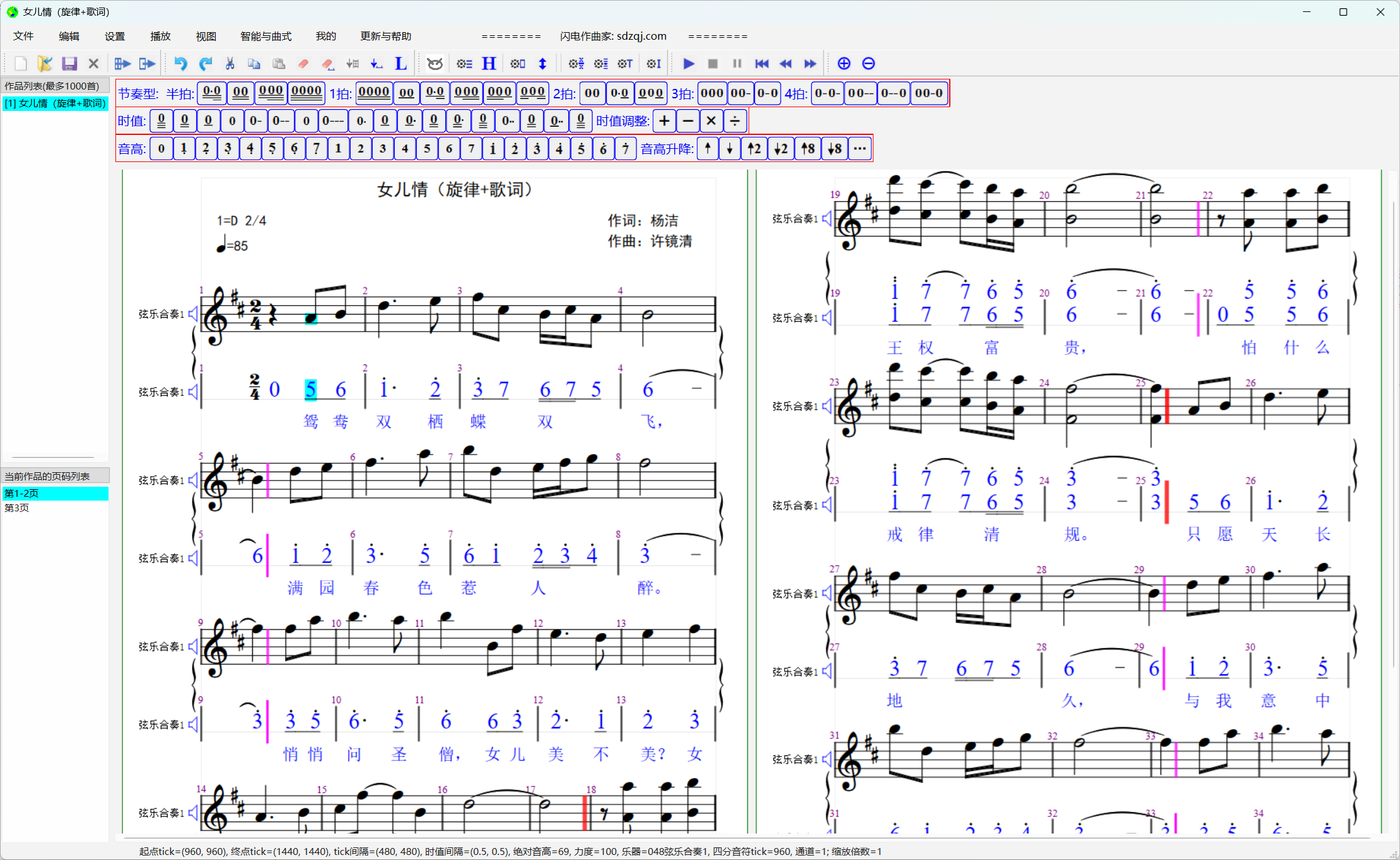1400x860 pixels.
Task: Open the 播放 menu
Action: 160,36
